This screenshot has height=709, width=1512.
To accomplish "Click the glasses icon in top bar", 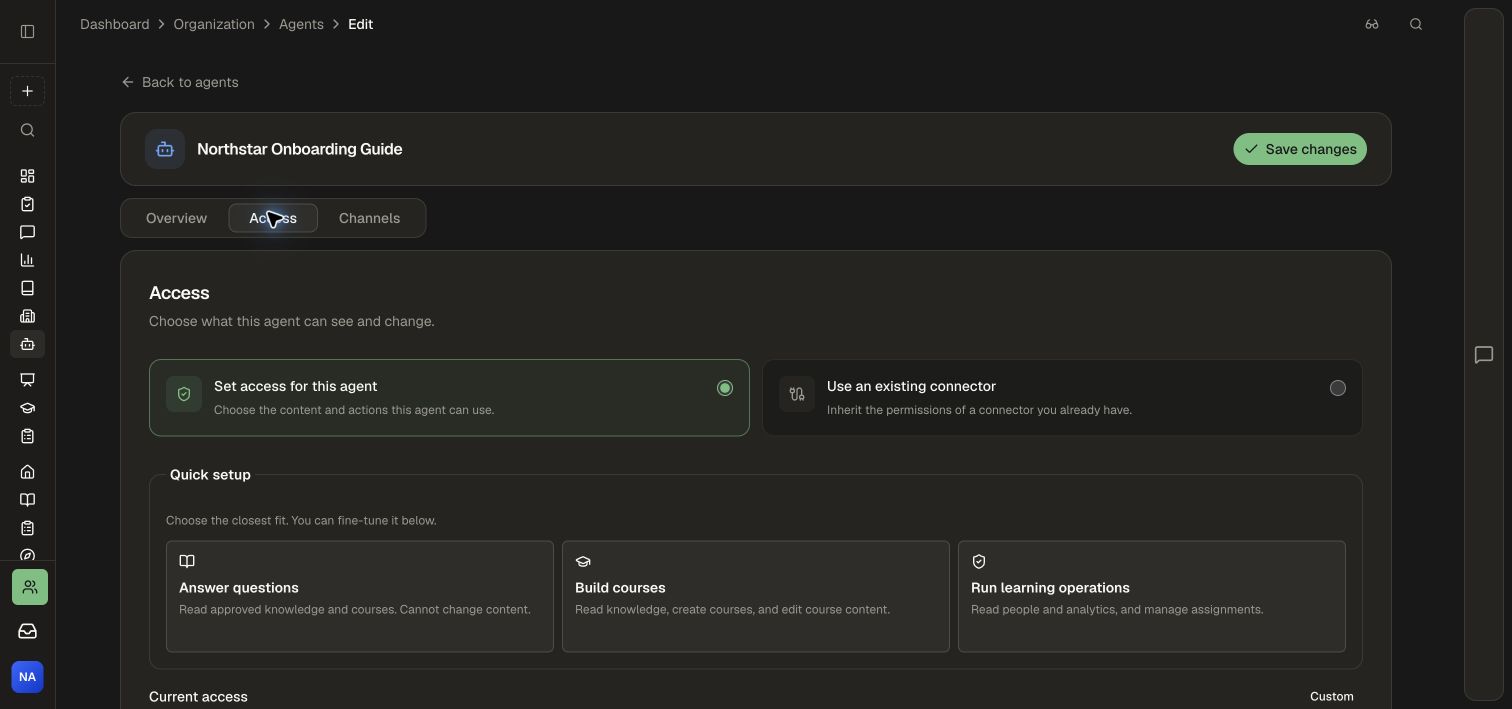I will [1372, 24].
